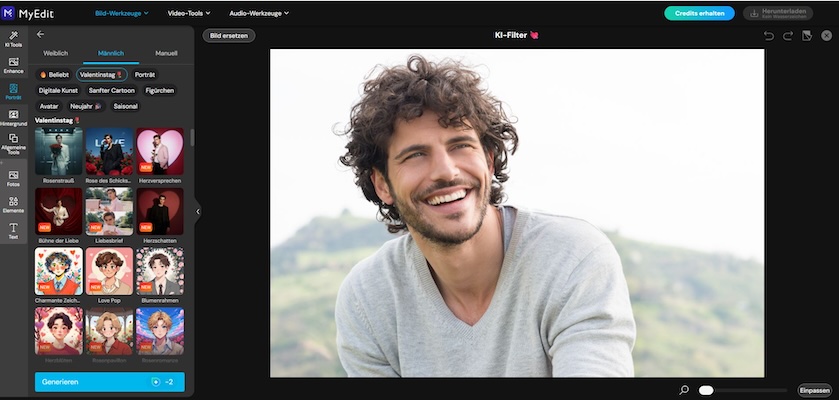
Task: Click the zoom slider handle
Action: pyautogui.click(x=706, y=390)
